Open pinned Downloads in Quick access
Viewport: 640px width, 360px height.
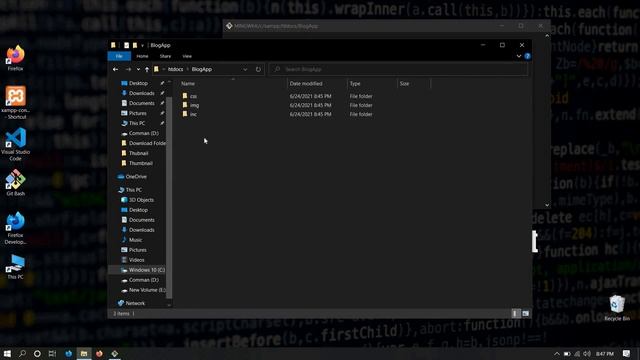(x=142, y=93)
